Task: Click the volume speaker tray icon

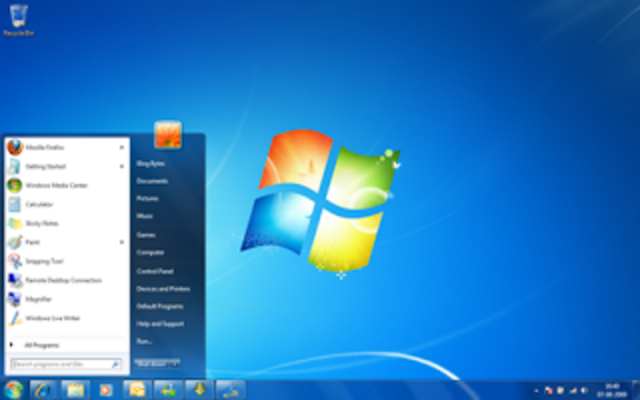Action: pyautogui.click(x=584, y=391)
